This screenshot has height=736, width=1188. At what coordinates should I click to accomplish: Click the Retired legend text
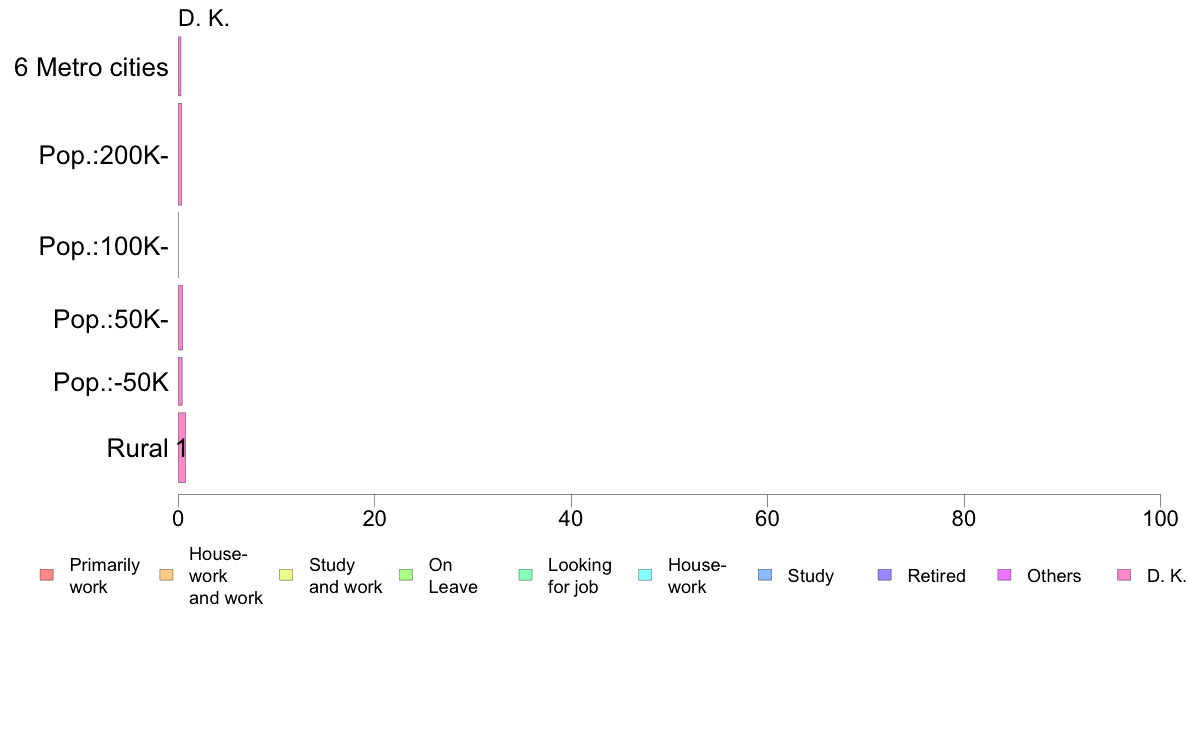(936, 576)
